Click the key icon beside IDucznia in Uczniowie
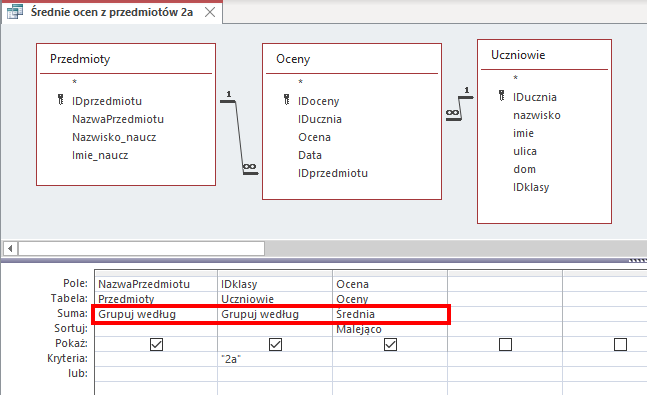Image resolution: width=647 pixels, height=395 pixels. point(501,96)
